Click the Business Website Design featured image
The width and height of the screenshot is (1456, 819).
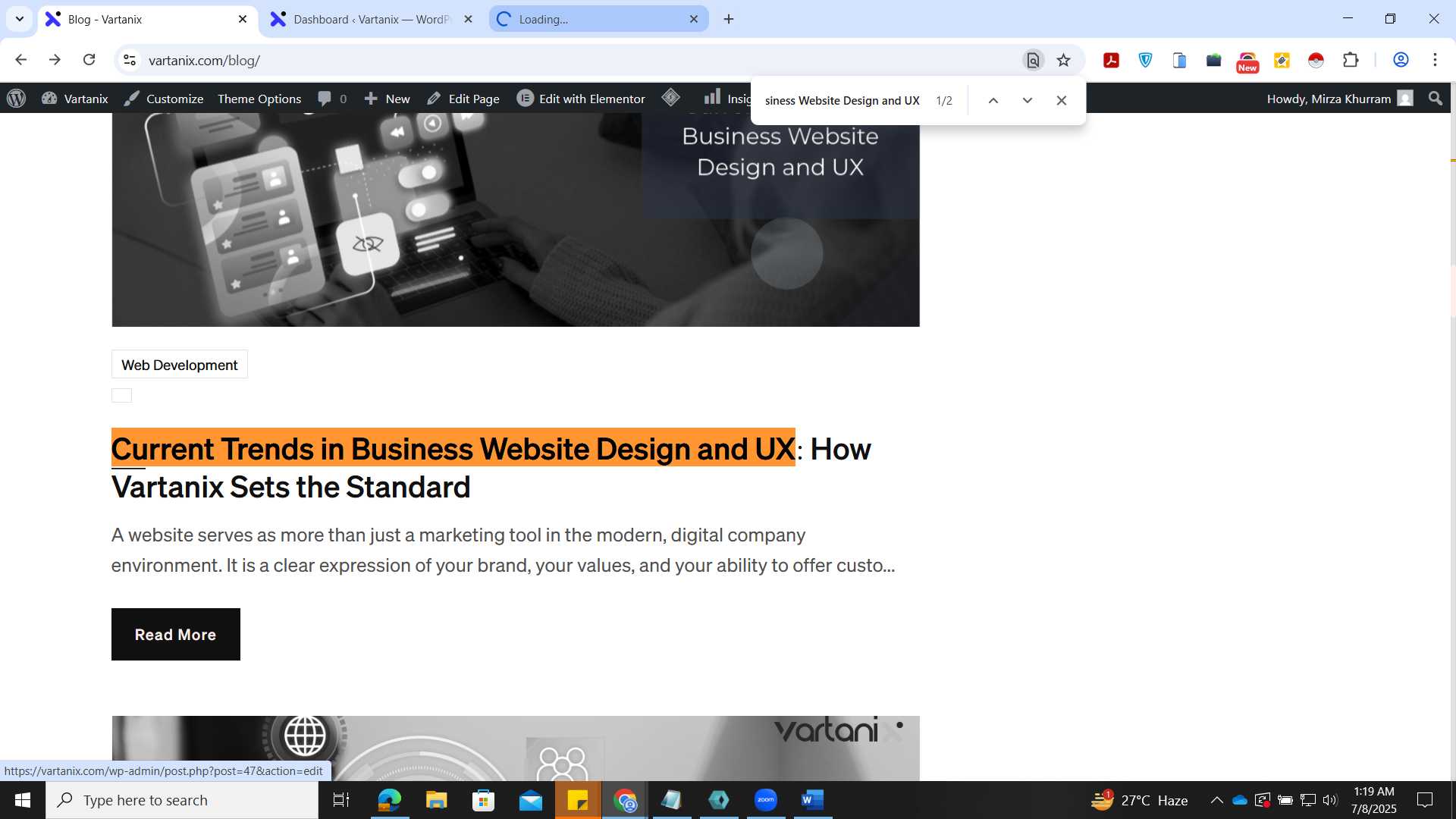coord(515,220)
